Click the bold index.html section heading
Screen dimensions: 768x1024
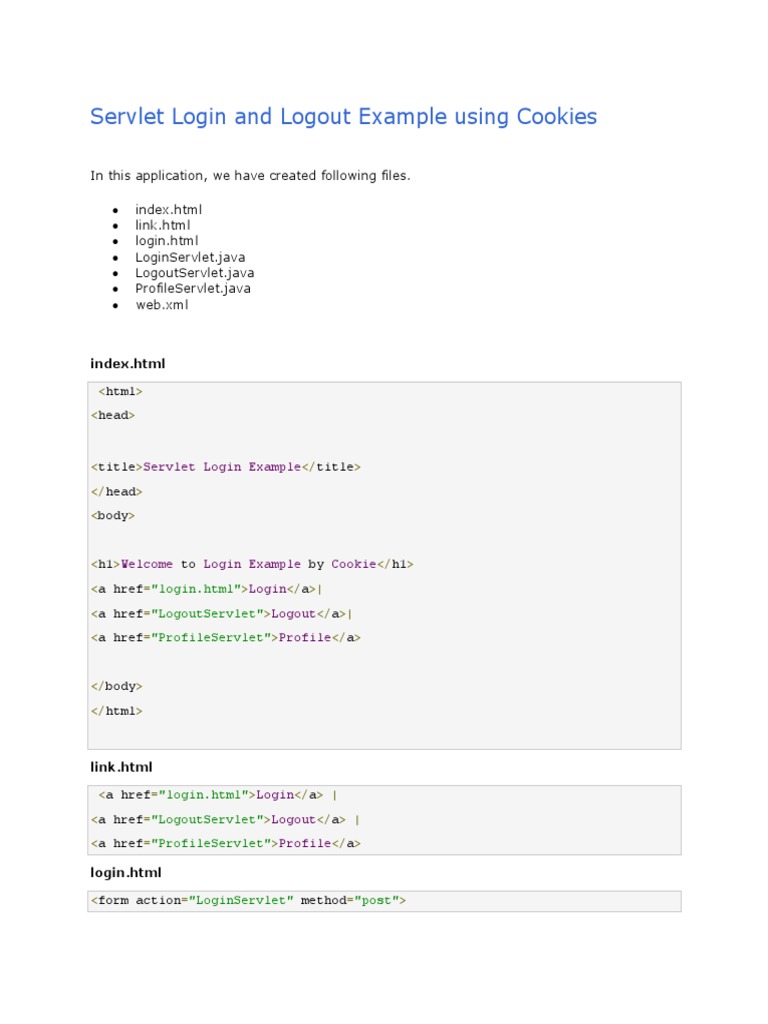[127, 364]
